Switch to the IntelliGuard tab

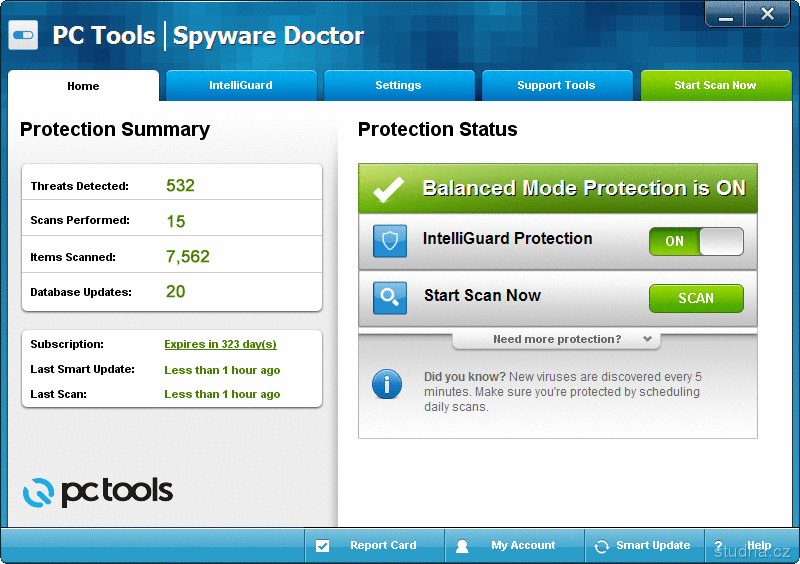(241, 86)
